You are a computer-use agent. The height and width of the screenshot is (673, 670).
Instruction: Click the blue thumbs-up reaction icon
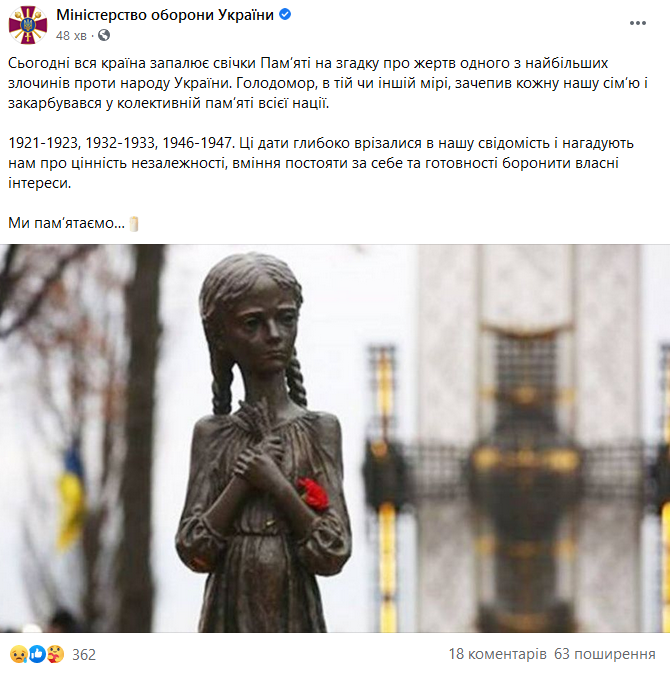pyautogui.click(x=37, y=654)
